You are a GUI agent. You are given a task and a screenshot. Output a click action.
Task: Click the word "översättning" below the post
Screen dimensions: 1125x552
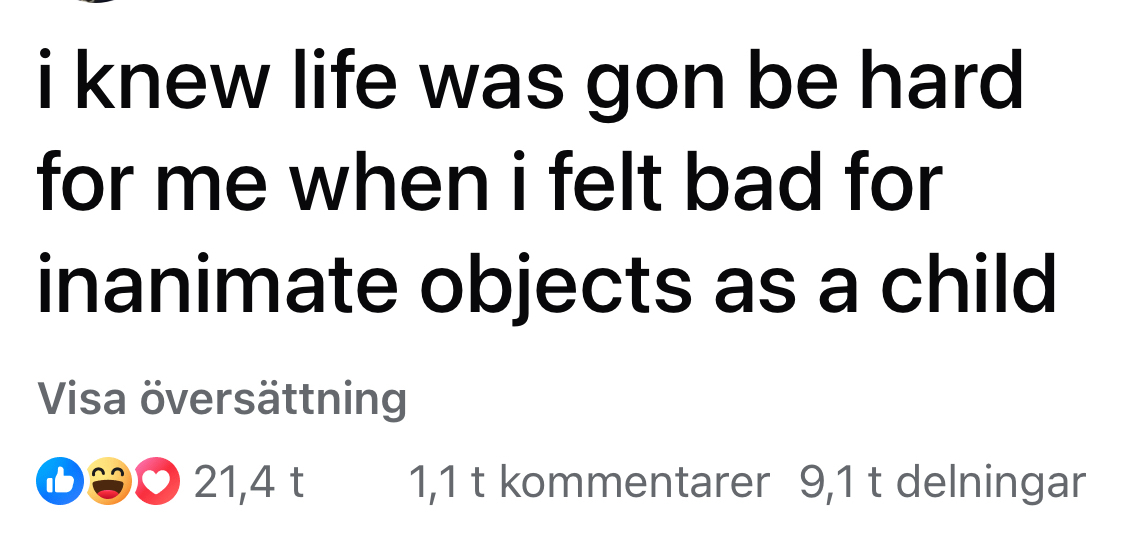click(x=273, y=398)
